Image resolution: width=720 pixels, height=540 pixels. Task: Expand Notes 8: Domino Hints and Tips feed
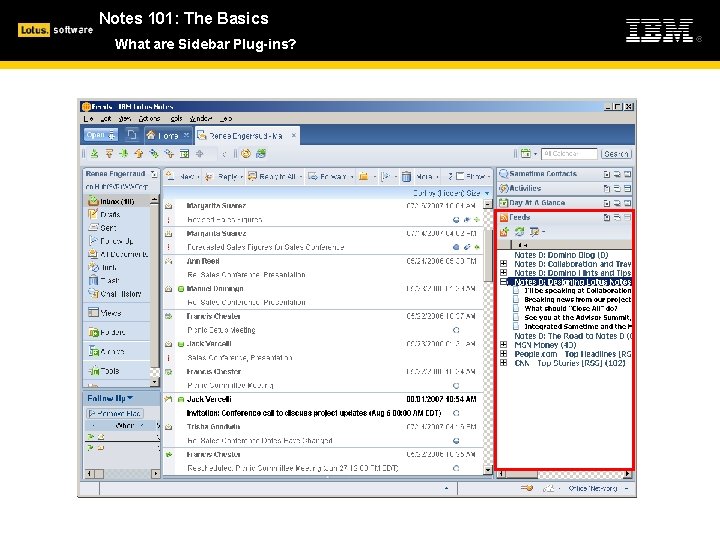(504, 273)
